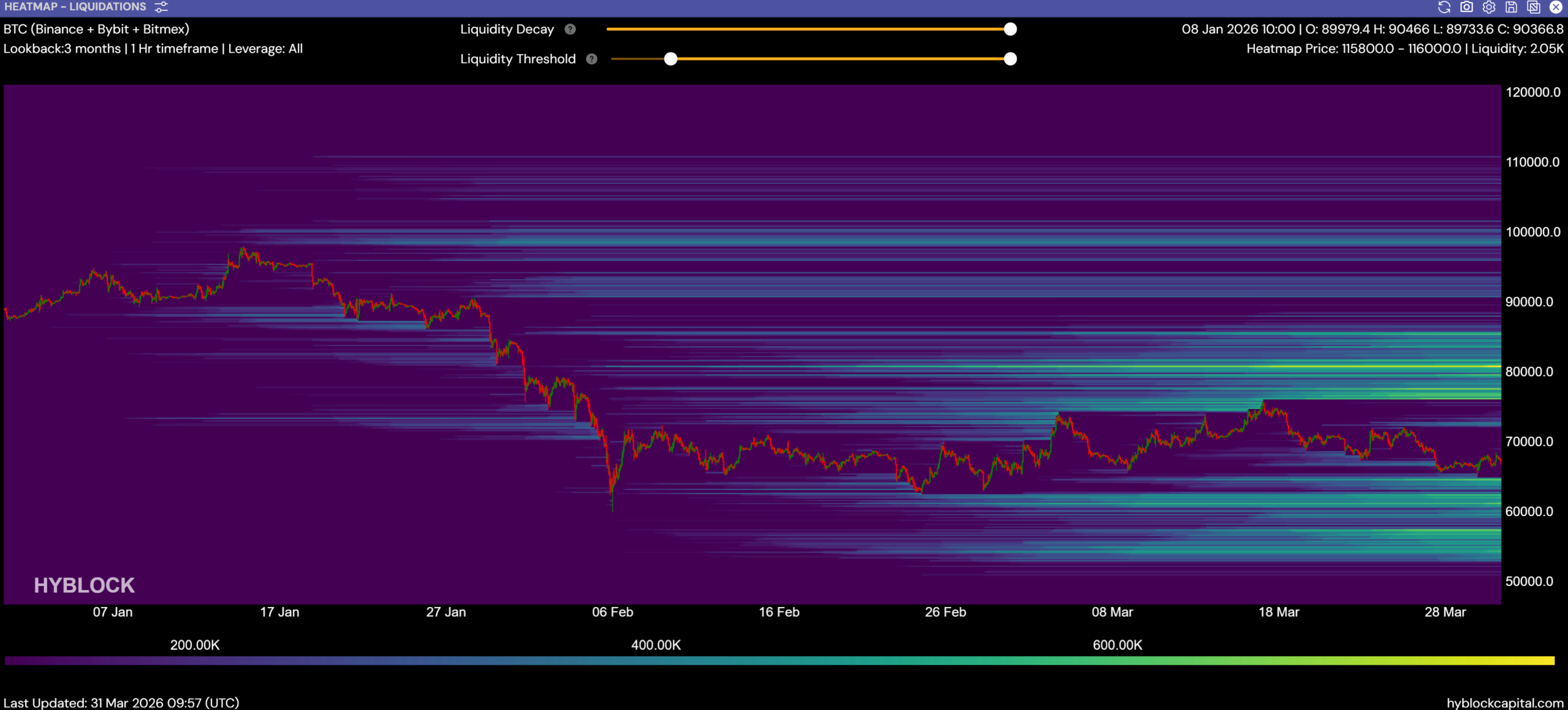This screenshot has width=1568, height=710.
Task: Open filter sliders icon beside Heatmap title
Action: (x=161, y=7)
